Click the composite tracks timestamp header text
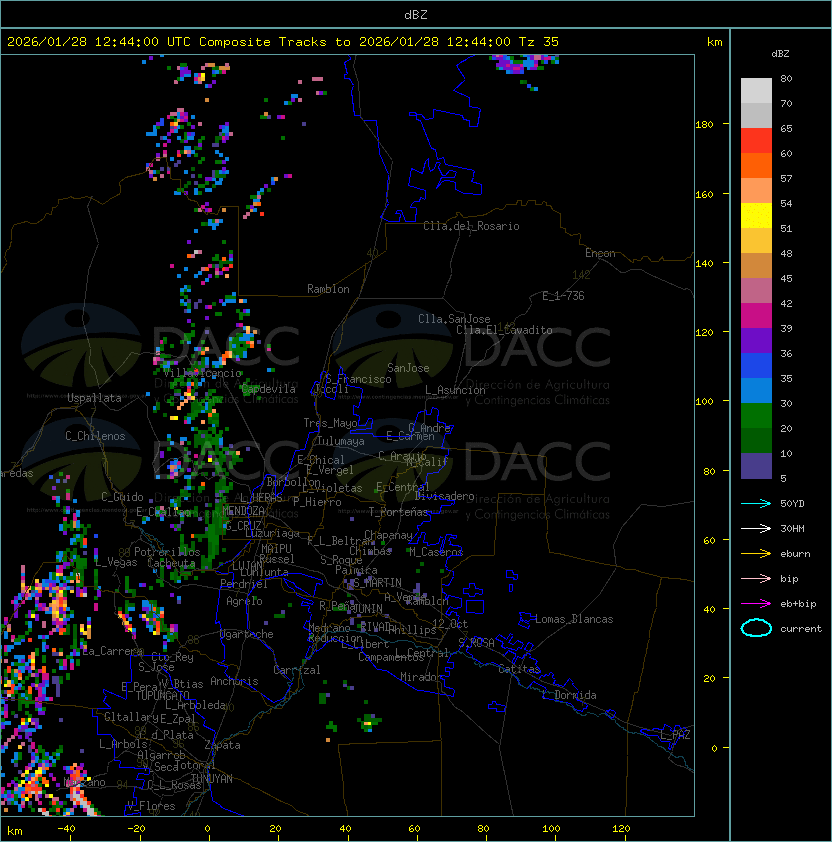832x842 pixels. [x=283, y=42]
